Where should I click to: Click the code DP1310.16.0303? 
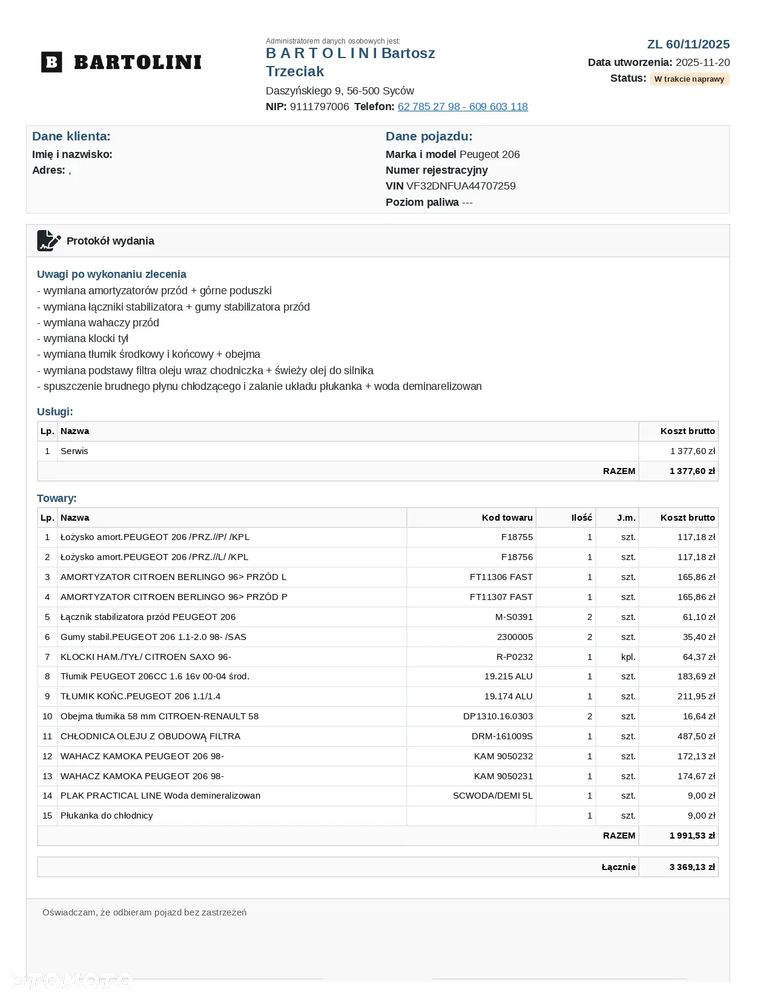pyautogui.click(x=498, y=716)
